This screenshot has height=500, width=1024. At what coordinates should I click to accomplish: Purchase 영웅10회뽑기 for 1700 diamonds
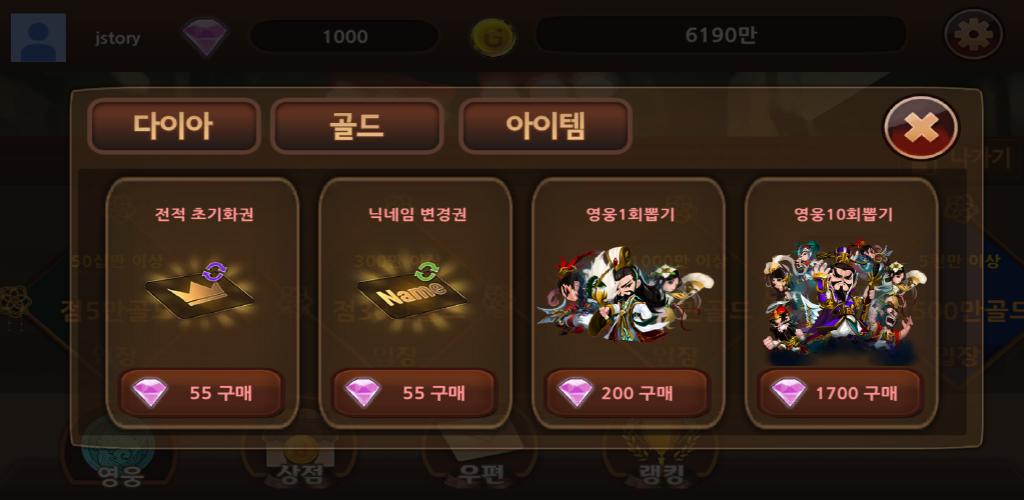coord(840,393)
